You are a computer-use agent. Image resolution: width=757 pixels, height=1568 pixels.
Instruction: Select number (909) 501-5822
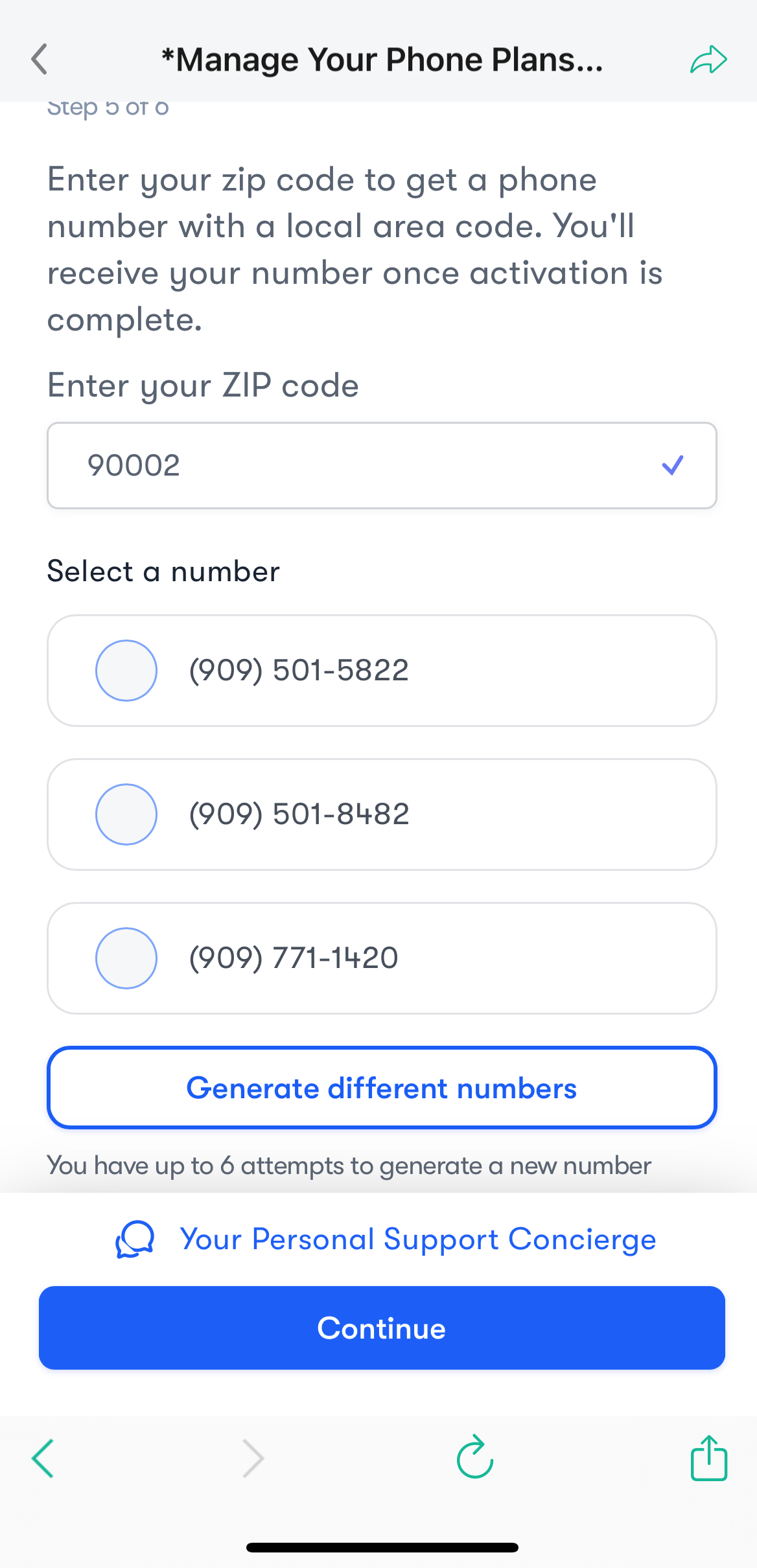(x=126, y=671)
